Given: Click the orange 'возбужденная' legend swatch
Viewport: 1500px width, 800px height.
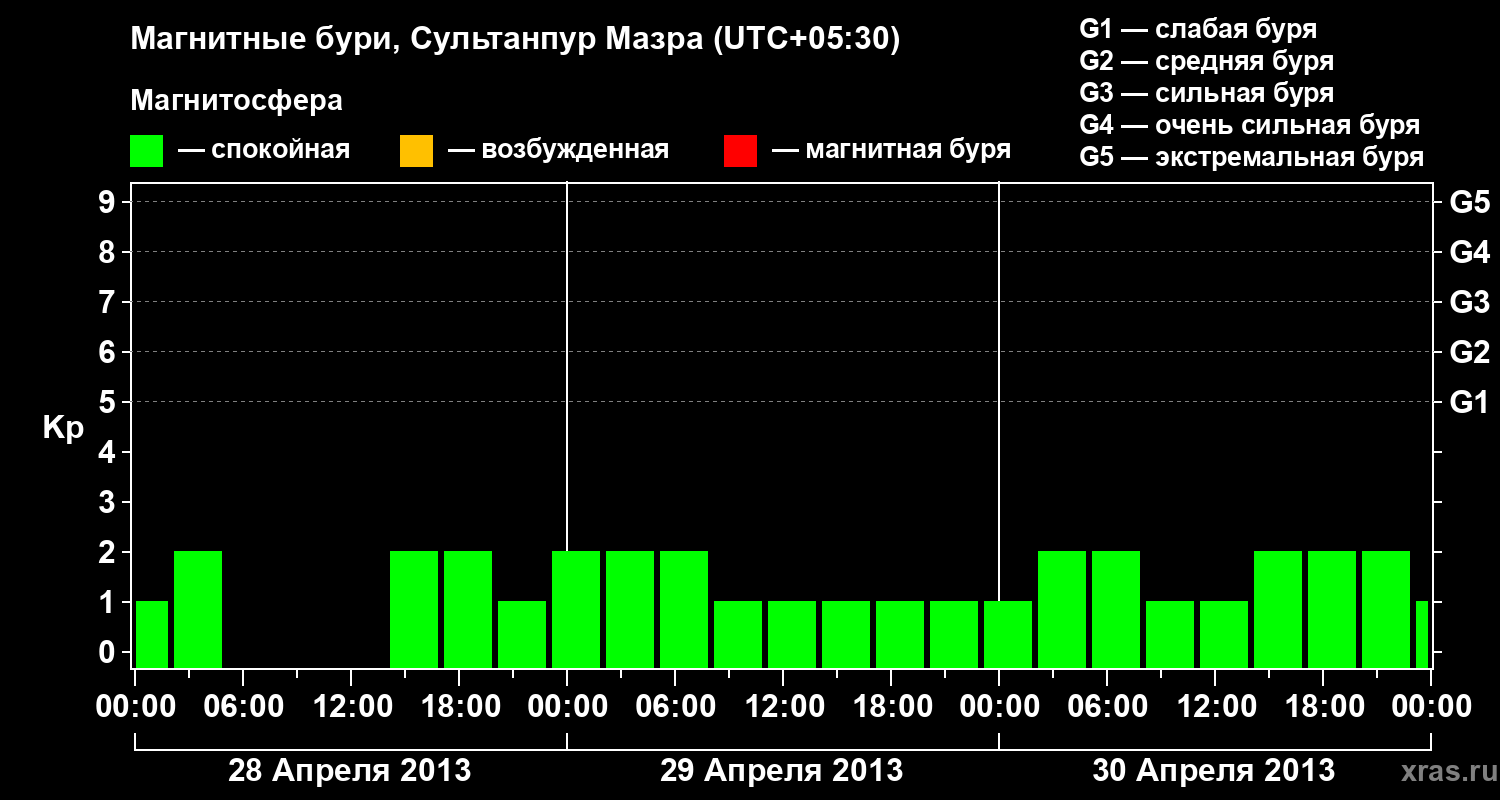Looking at the screenshot, I should point(416,151).
